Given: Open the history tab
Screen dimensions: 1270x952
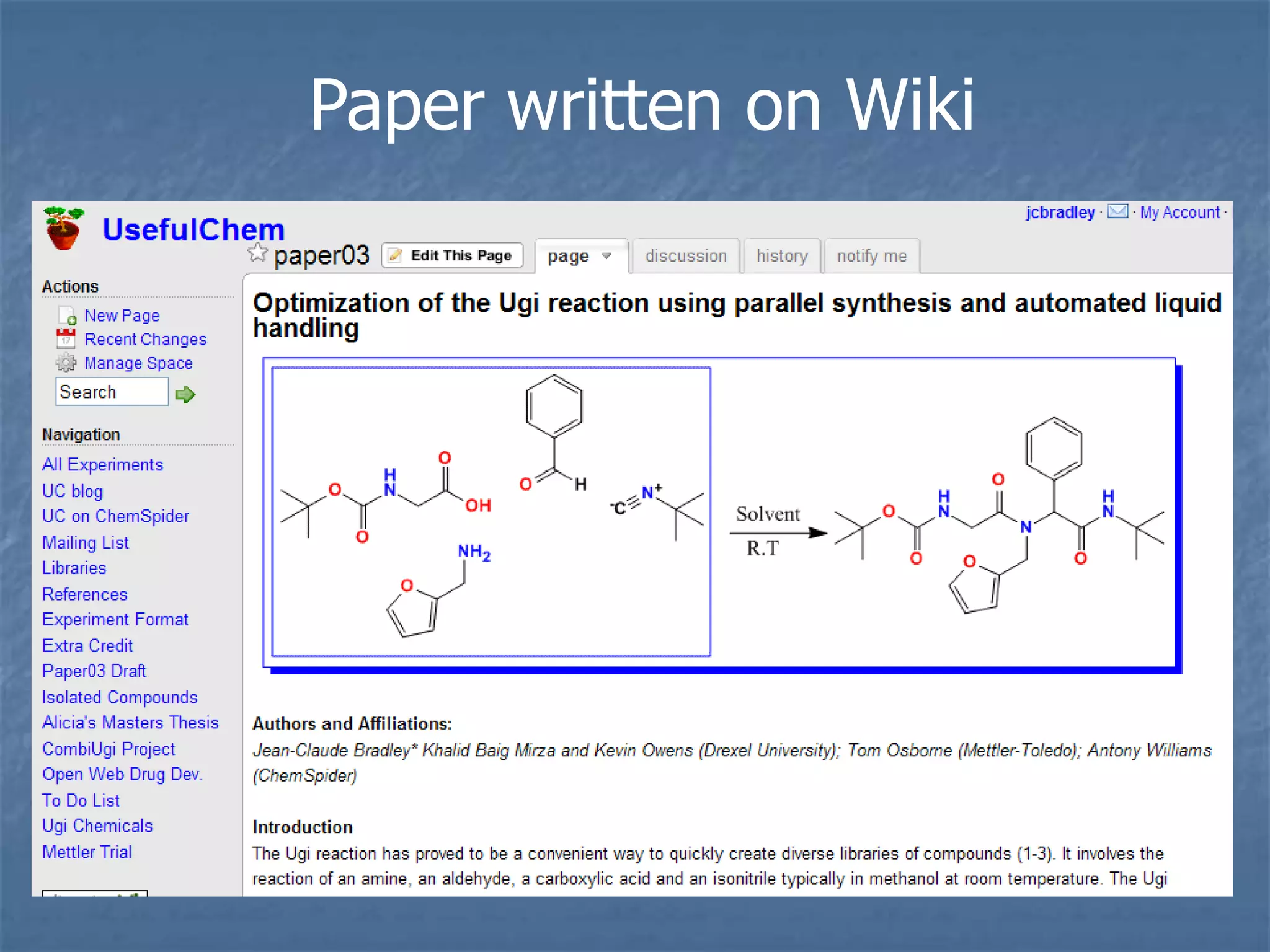Looking at the screenshot, I should tap(781, 256).
